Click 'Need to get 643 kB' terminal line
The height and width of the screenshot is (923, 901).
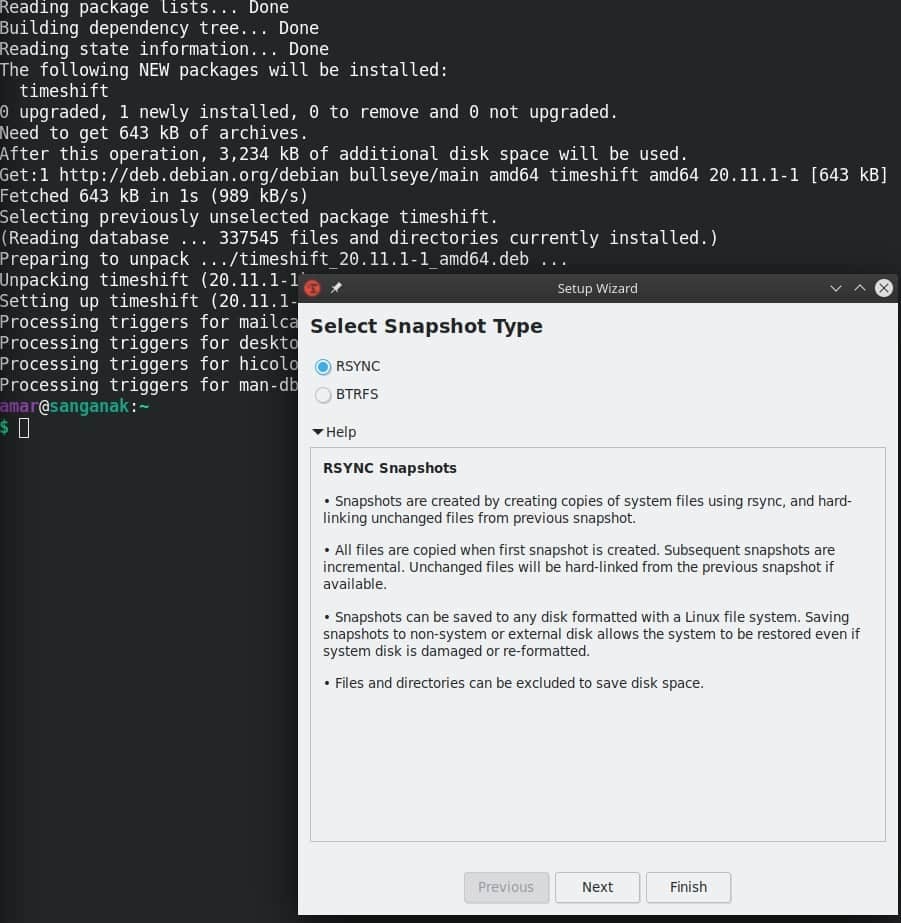pyautogui.click(x=154, y=132)
